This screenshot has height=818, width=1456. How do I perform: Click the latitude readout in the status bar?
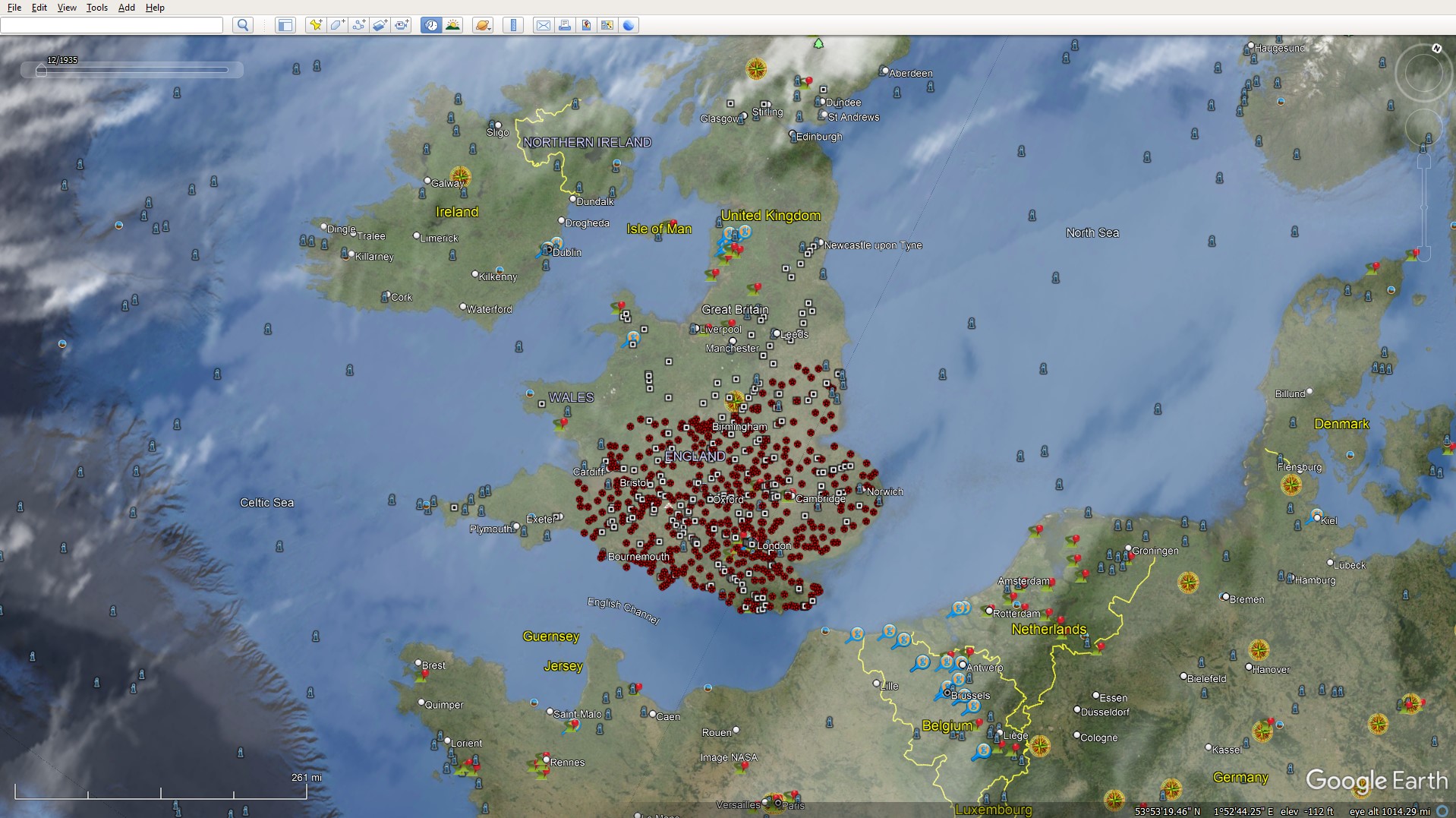(1168, 811)
